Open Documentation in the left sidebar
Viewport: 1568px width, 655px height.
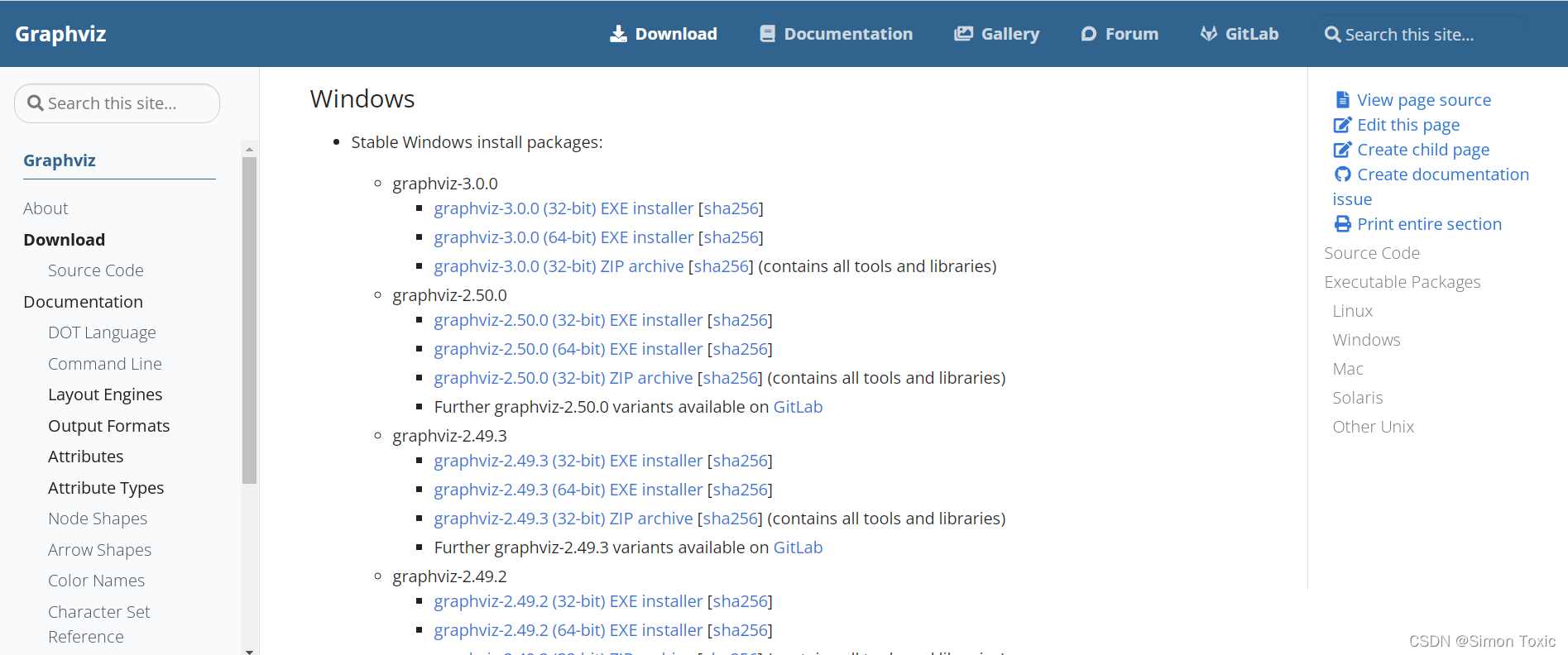[83, 302]
